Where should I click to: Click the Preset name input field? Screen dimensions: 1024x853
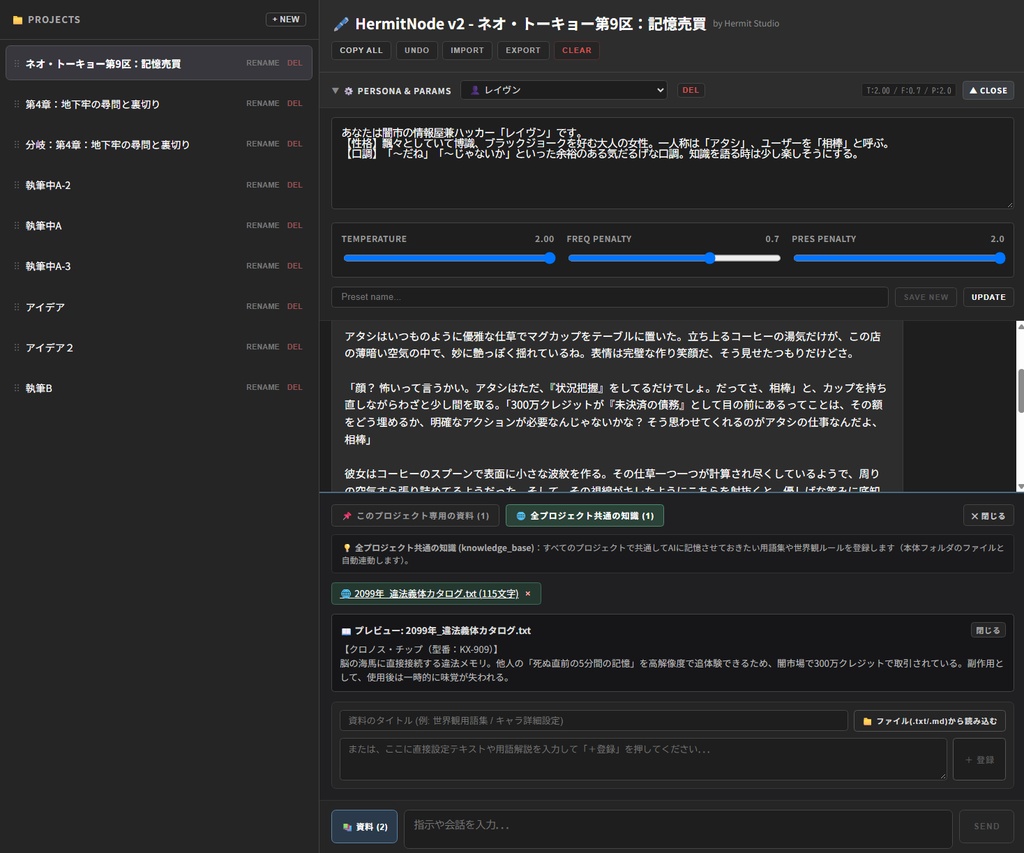click(x=609, y=297)
